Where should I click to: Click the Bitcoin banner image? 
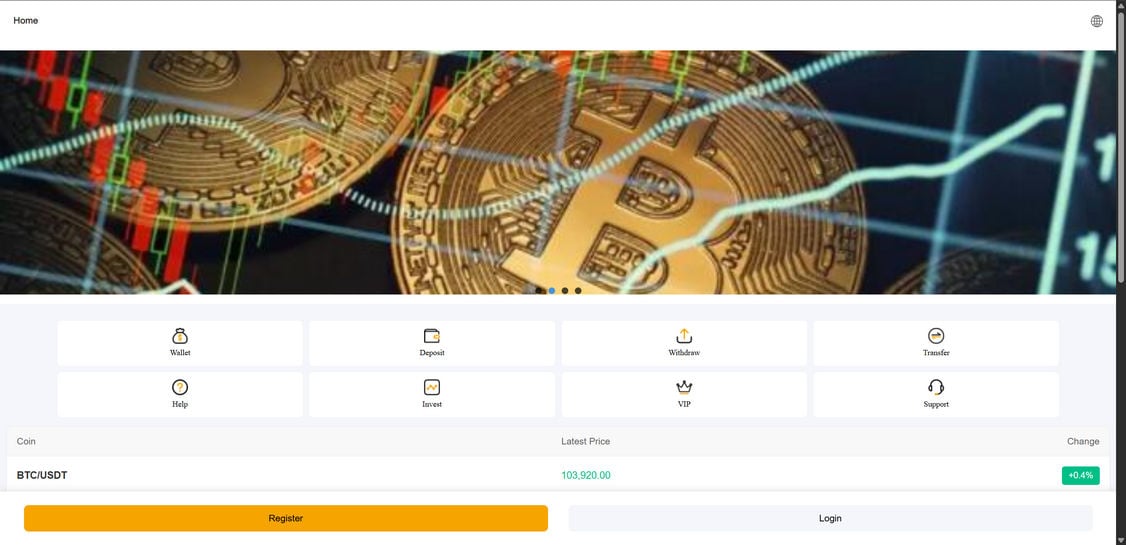(558, 172)
